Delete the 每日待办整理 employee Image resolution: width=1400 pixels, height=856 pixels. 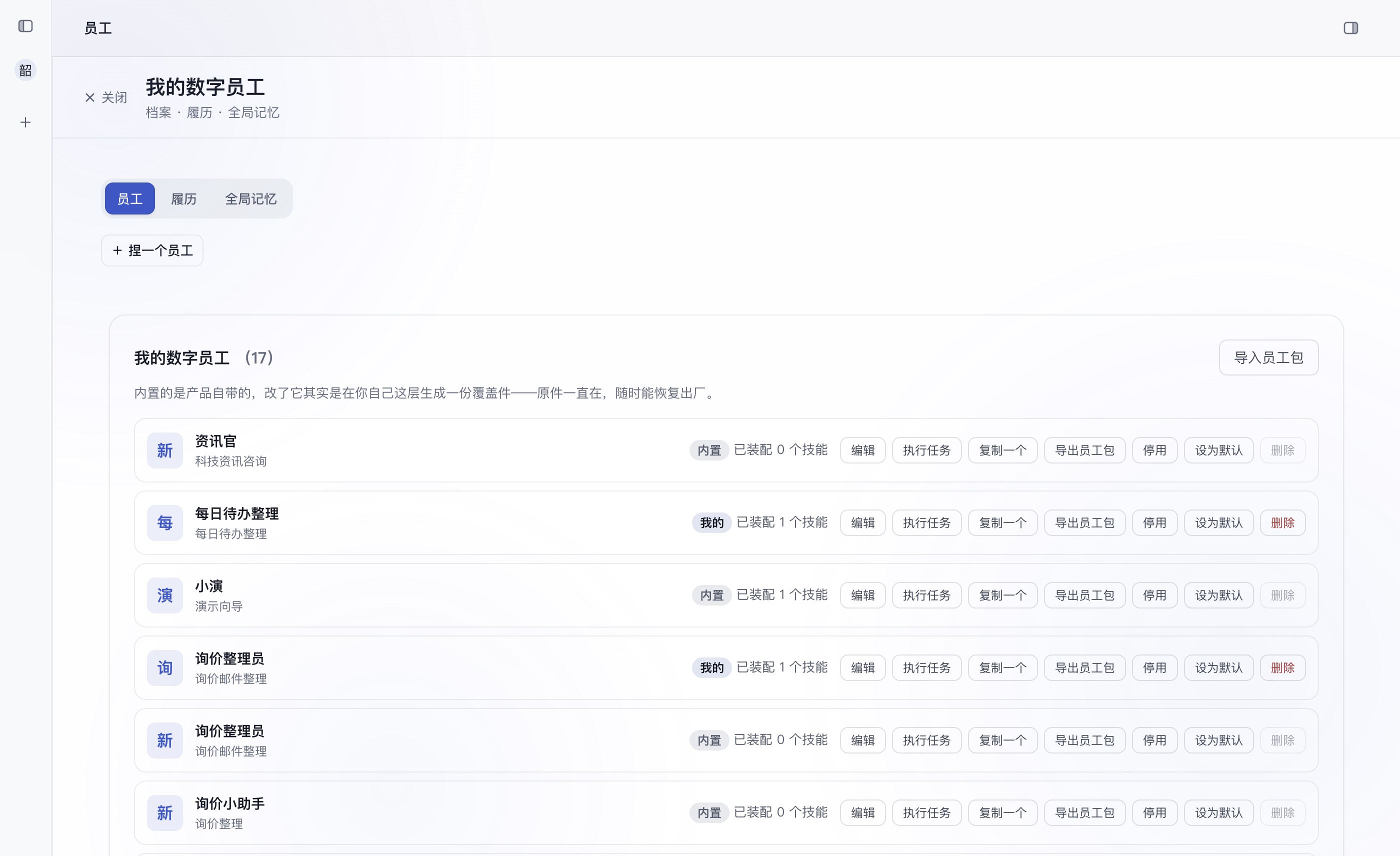pyautogui.click(x=1282, y=522)
